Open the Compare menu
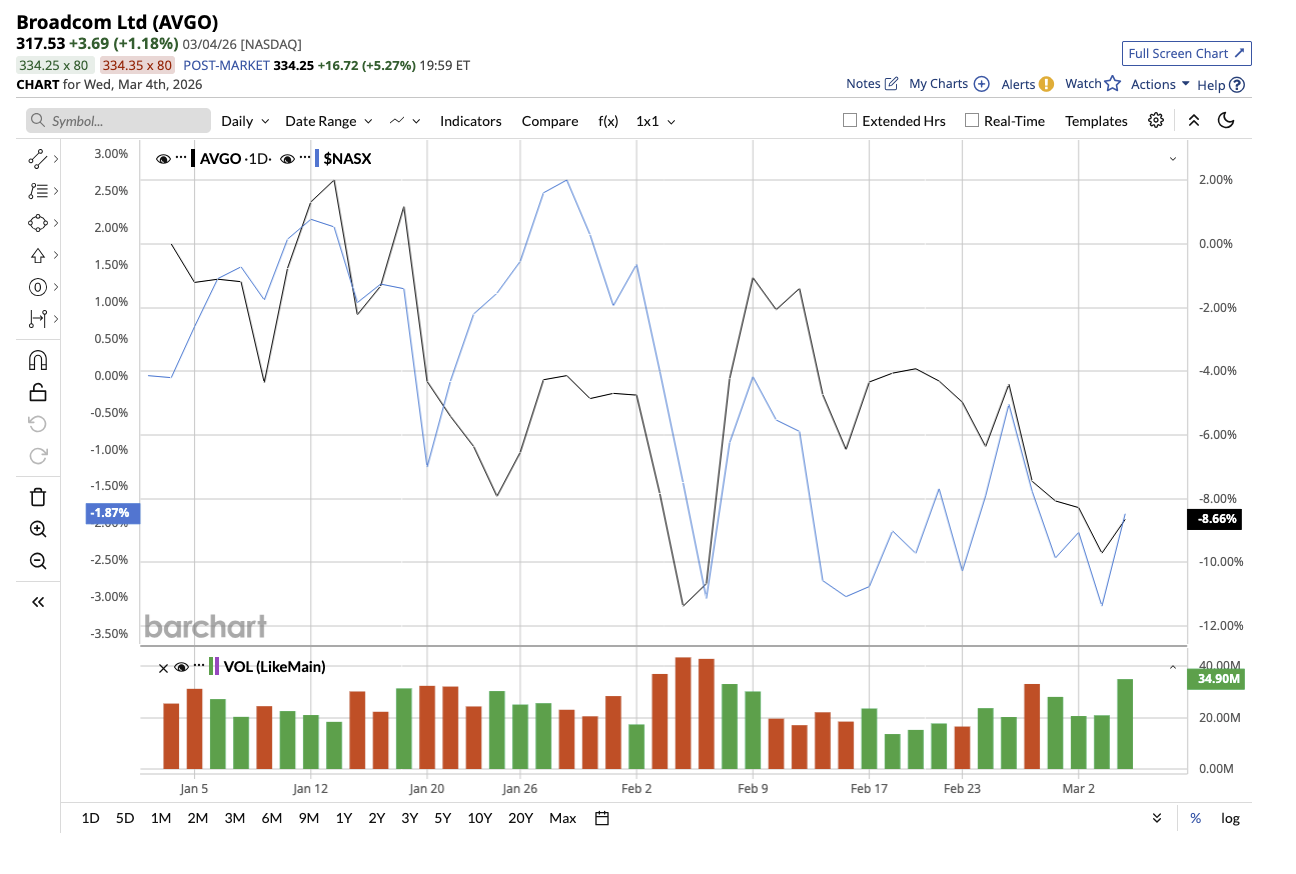The image size is (1296, 874). tap(550, 121)
